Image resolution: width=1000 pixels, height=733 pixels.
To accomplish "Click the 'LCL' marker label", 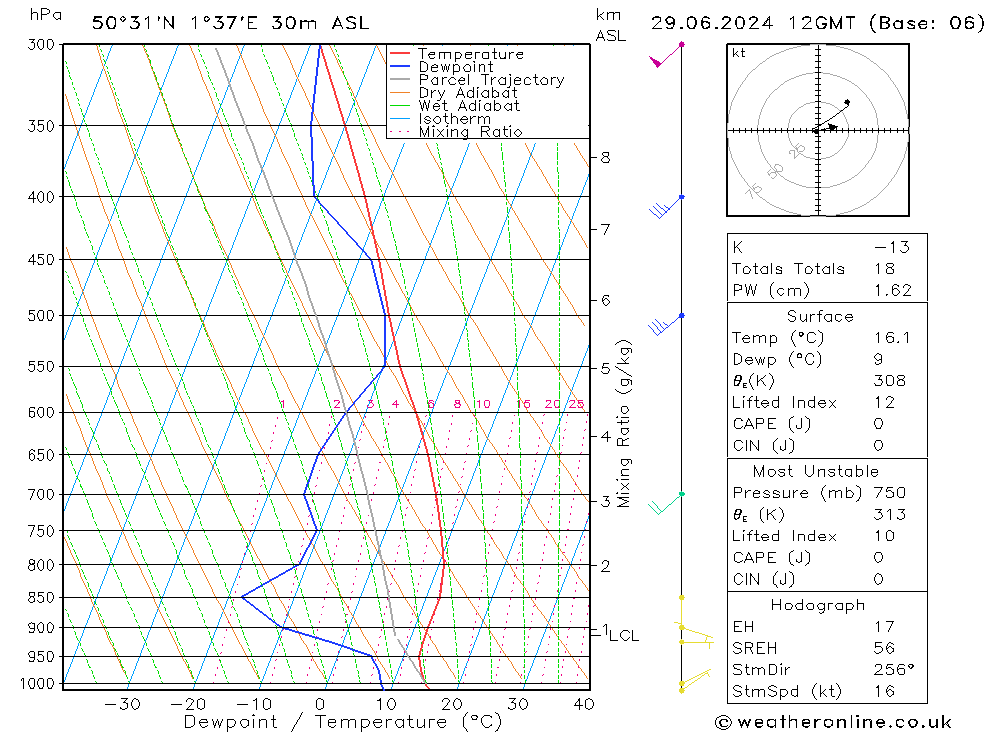I will [x=624, y=635].
